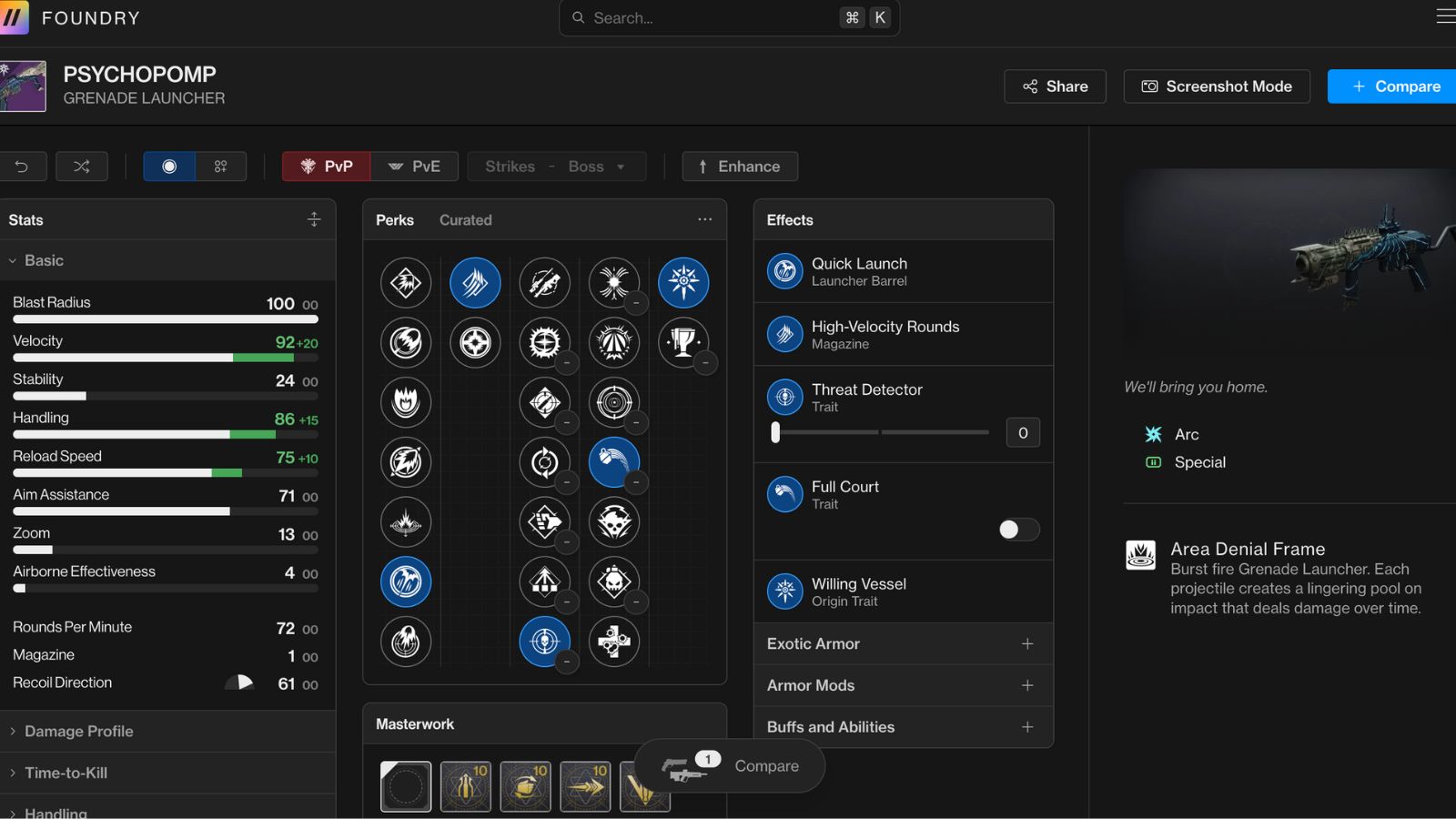This screenshot has height=819, width=1456.
Task: Click the Special ammo type label
Action: click(1200, 462)
